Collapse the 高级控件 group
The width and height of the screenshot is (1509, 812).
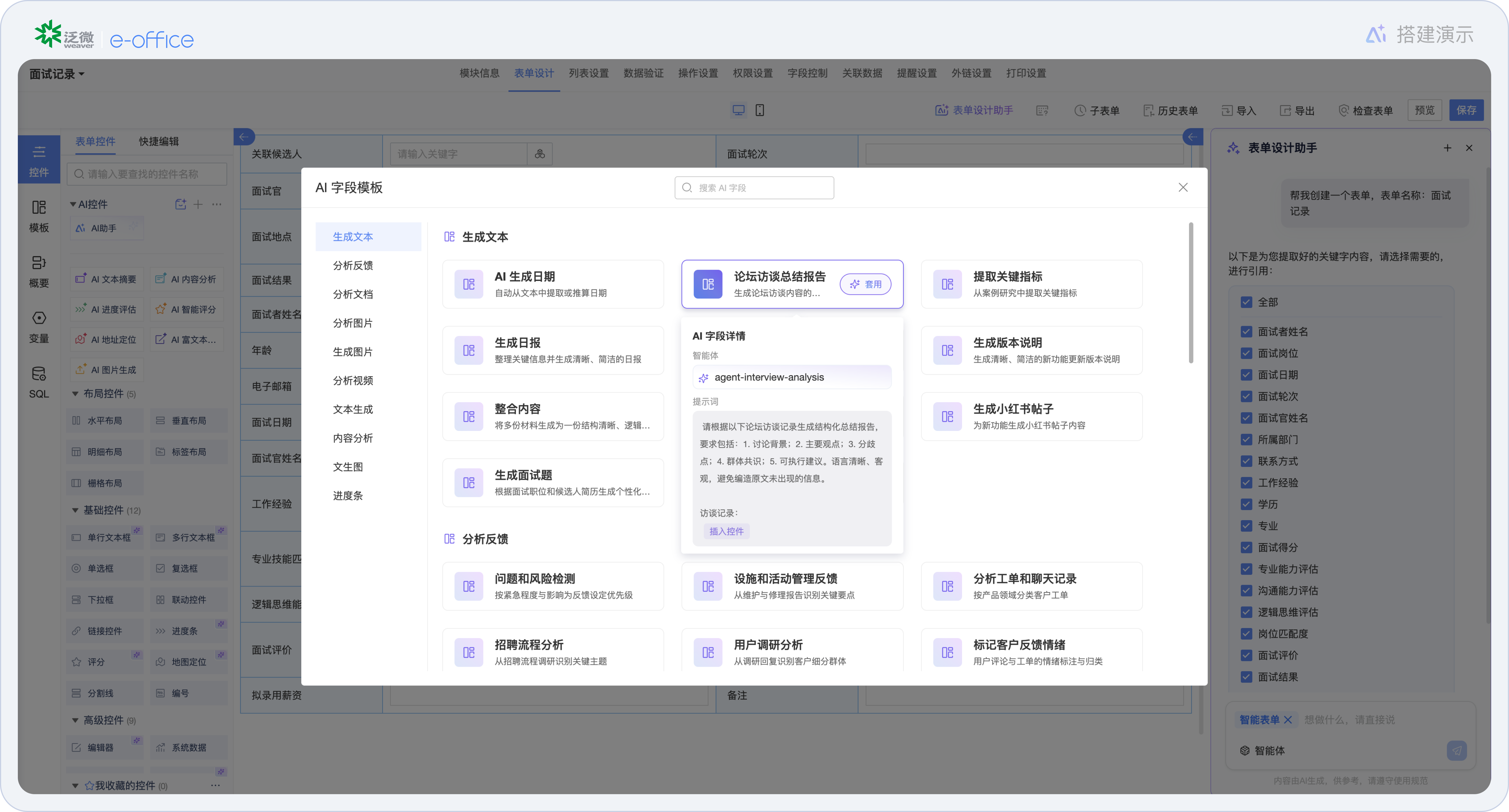pyautogui.click(x=75, y=720)
